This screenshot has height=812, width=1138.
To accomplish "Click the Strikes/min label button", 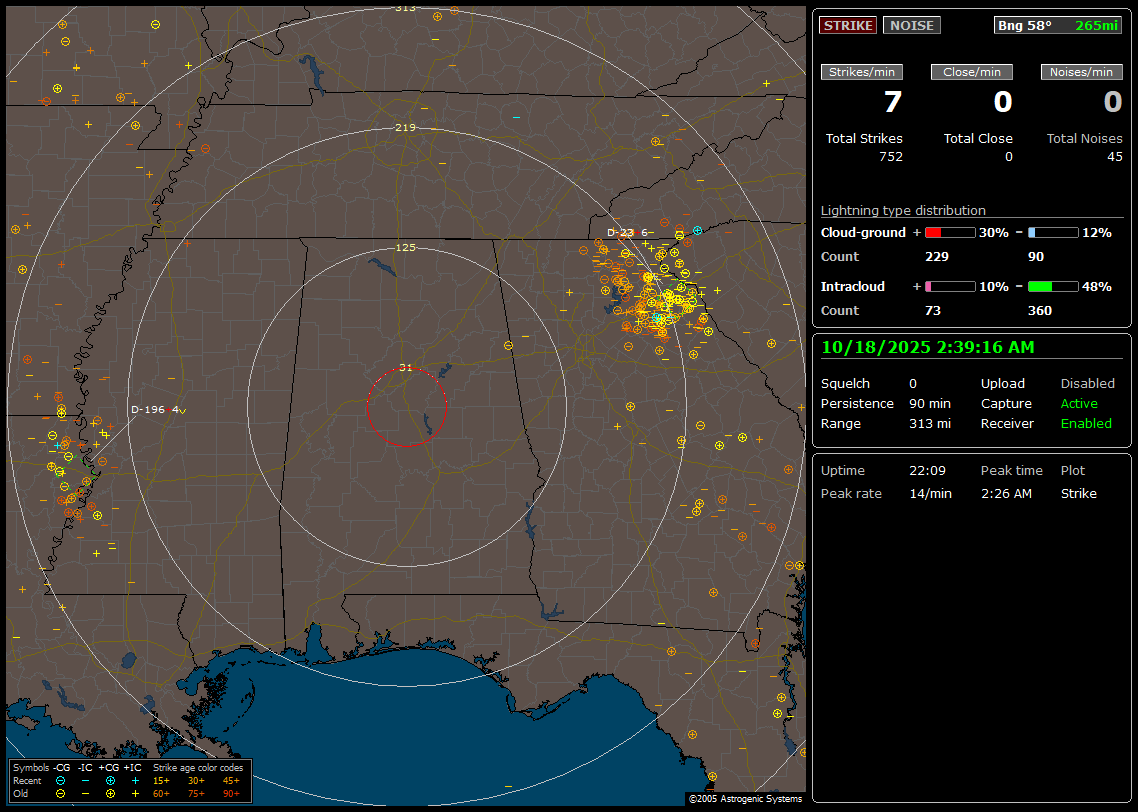I will 862,72.
